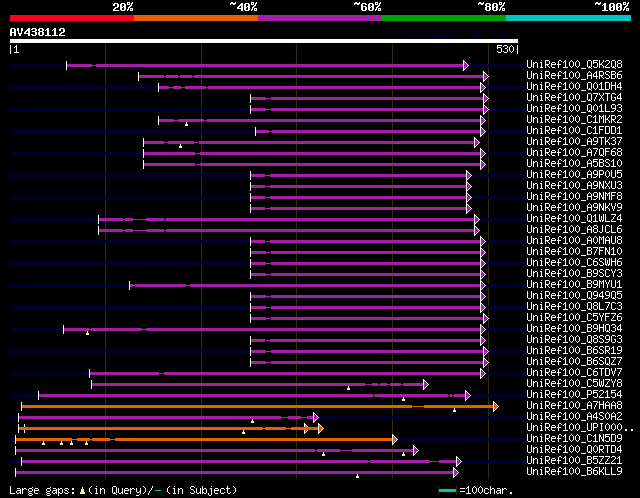Click the orange ~40% identity legend segment
640x498 pixels.
tap(196, 18)
